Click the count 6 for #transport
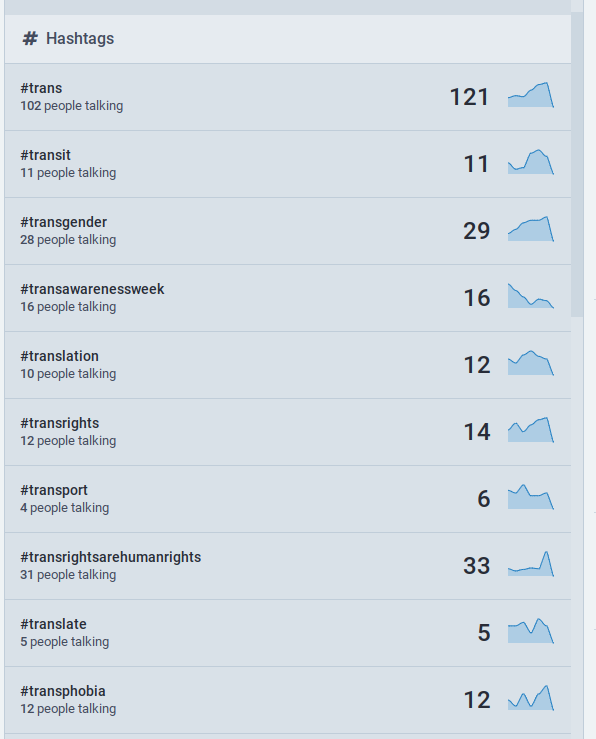The image size is (596, 739). [x=484, y=499]
